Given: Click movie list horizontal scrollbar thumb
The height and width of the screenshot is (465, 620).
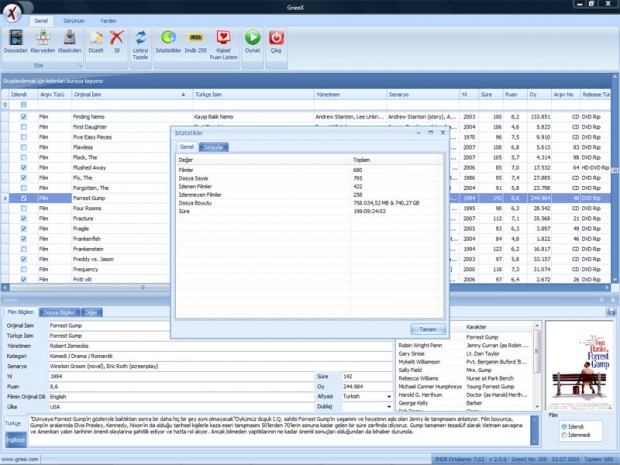Looking at the screenshot, I should coord(143,287).
